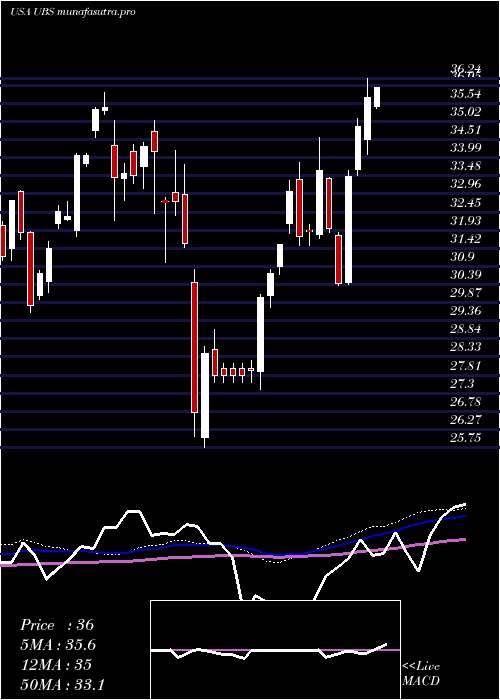Select the 26.27 price axis label
Image resolution: width=500 pixels, height=700 pixels.
[x=465, y=420]
